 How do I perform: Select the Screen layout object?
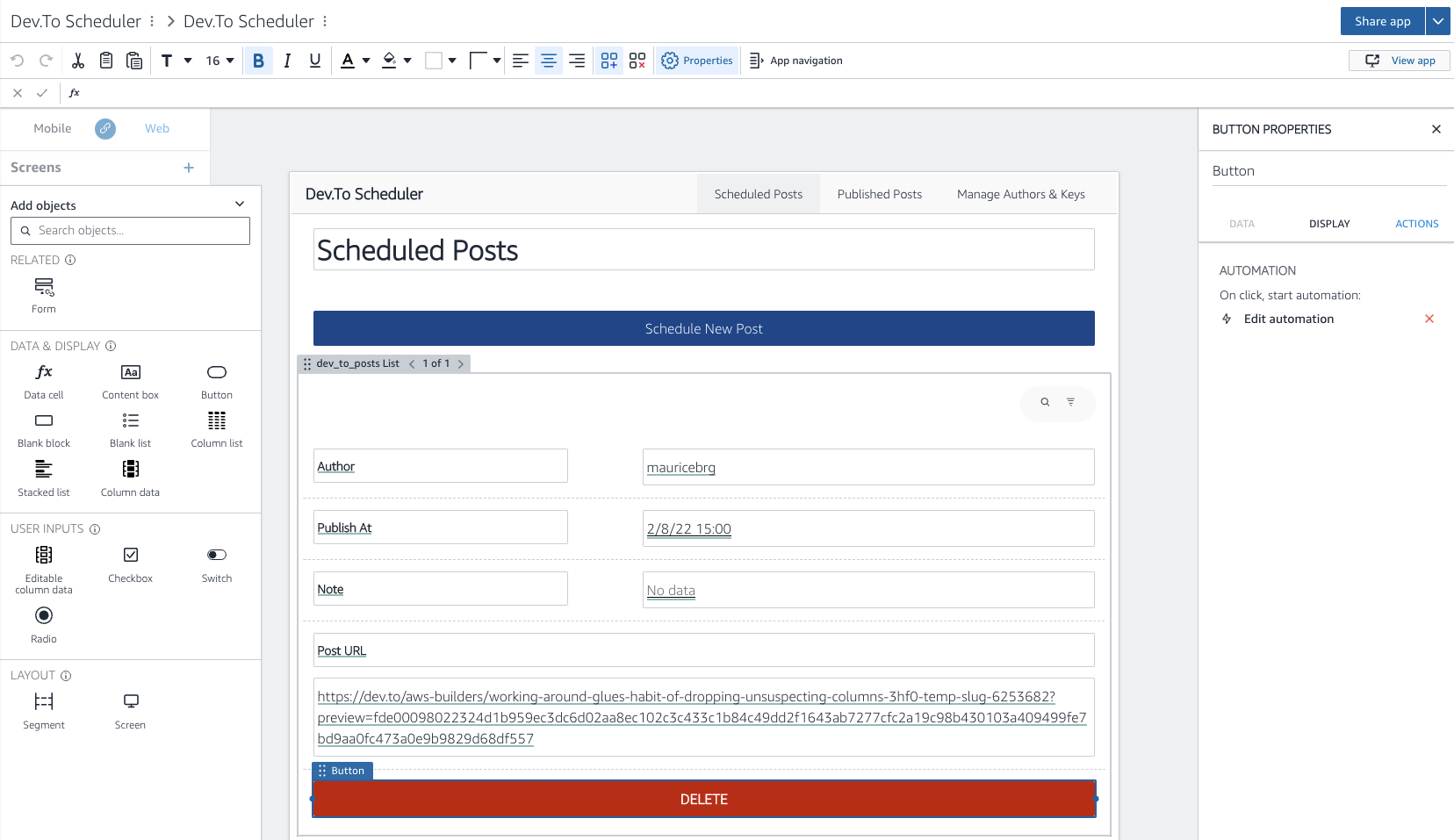pos(130,711)
